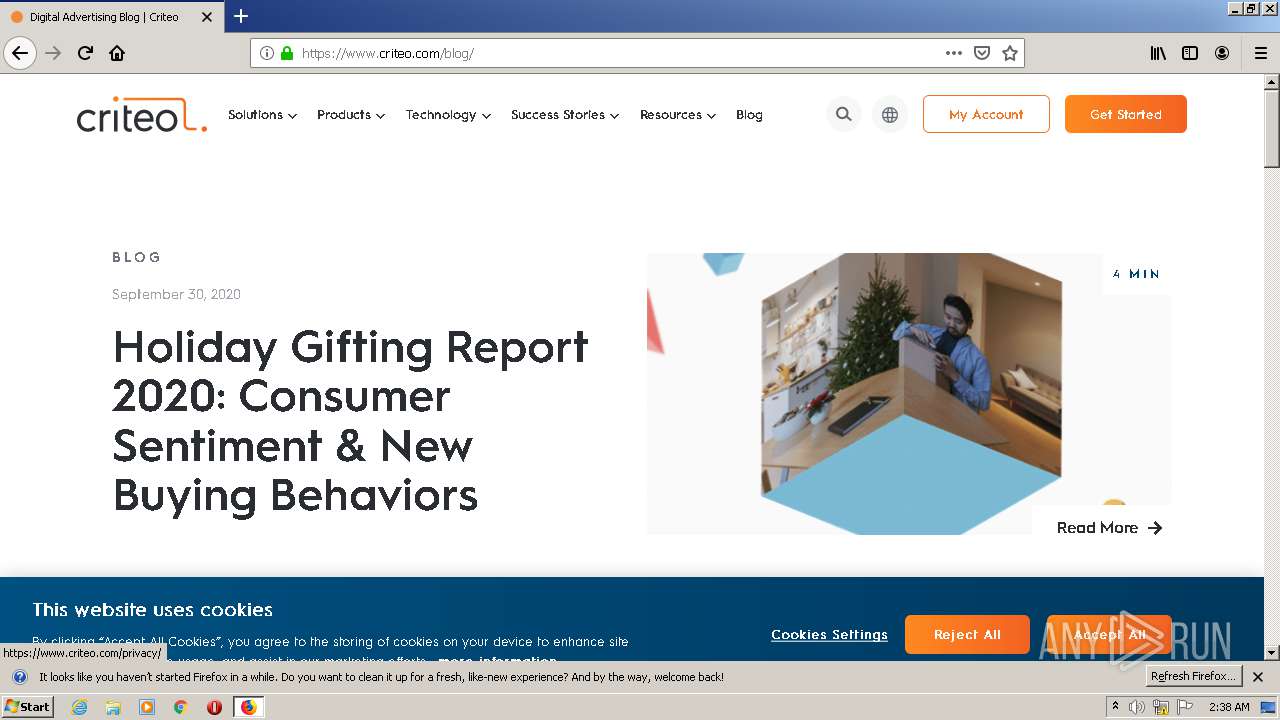Click Accept All cookies button

pyautogui.click(x=1109, y=635)
